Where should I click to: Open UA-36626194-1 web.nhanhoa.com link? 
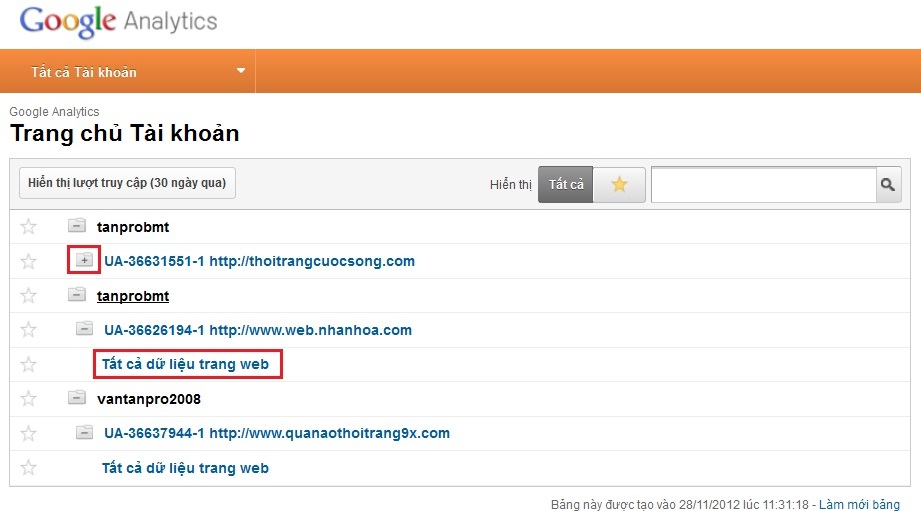258,330
